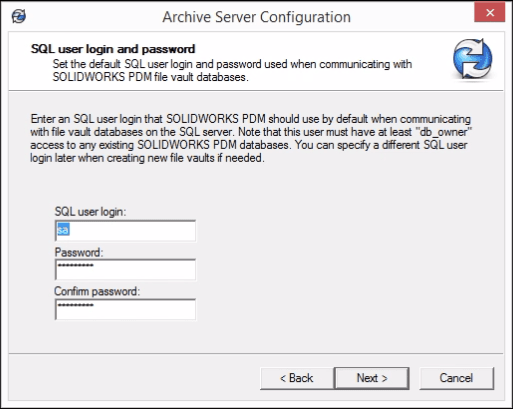Click the 'SQL user login and password' heading

click(113, 49)
